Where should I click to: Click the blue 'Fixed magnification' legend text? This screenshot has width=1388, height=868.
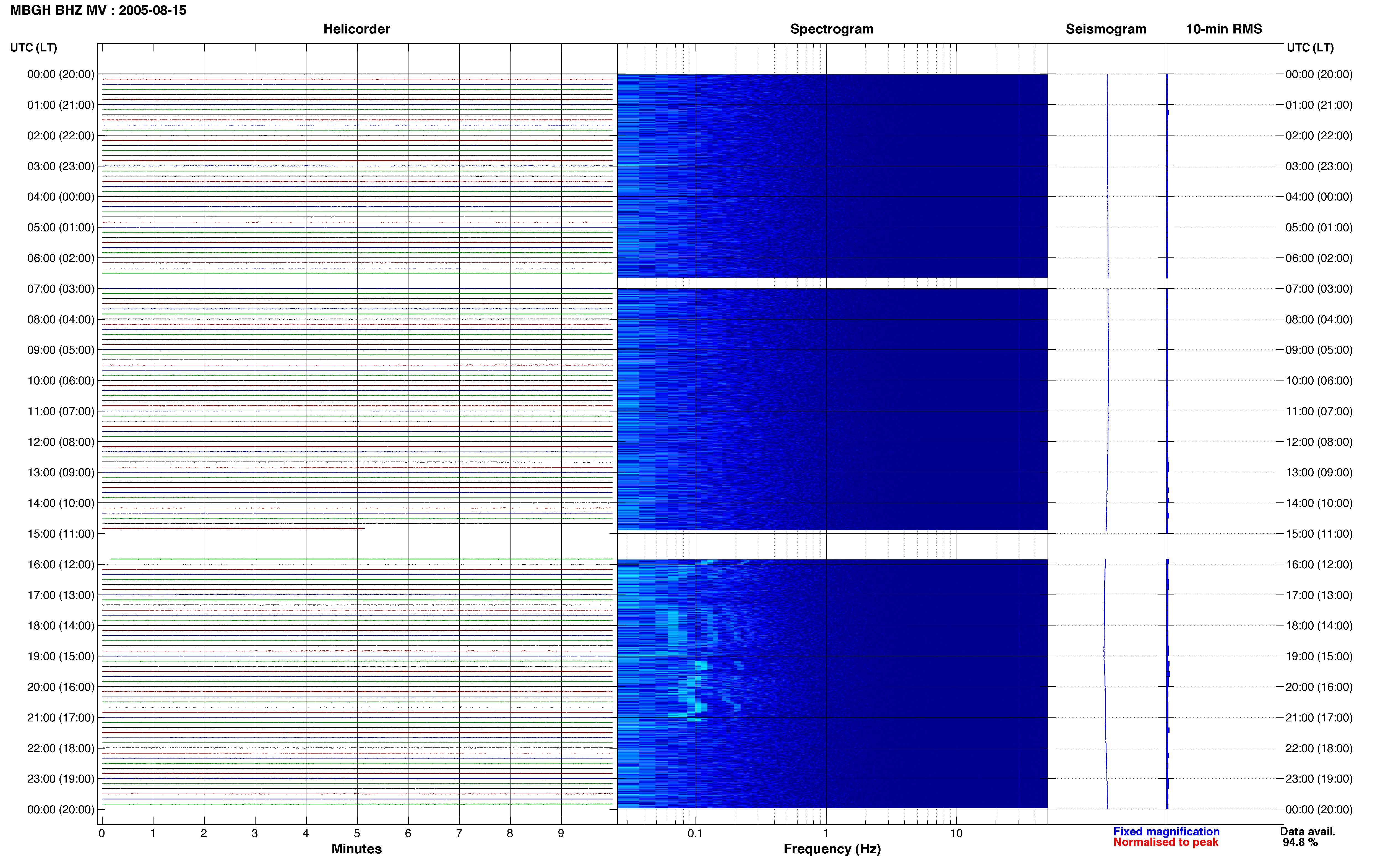tap(1166, 831)
